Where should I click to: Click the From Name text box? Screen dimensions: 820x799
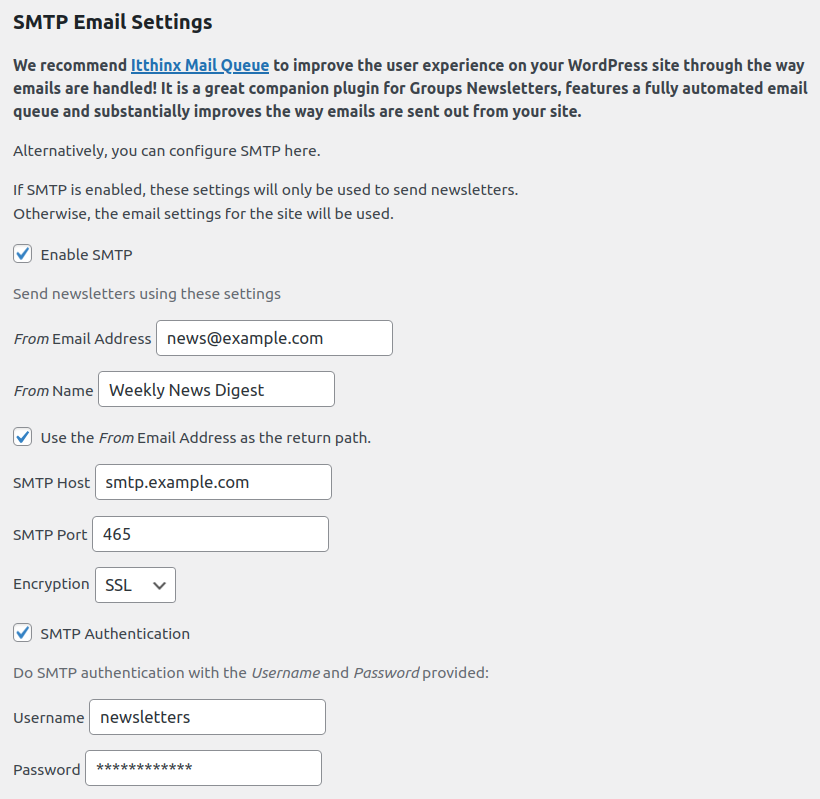click(x=216, y=390)
